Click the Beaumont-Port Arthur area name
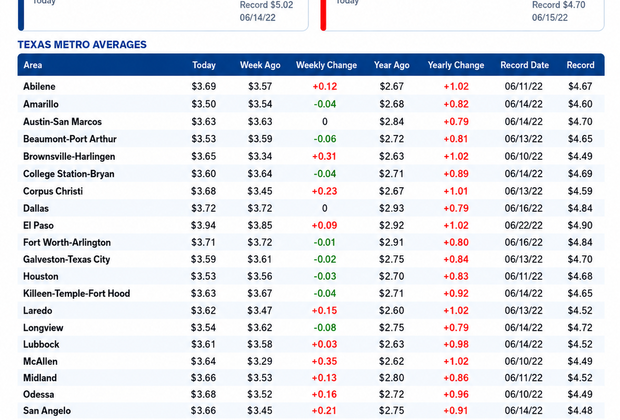This screenshot has width=620, height=420. 70,139
